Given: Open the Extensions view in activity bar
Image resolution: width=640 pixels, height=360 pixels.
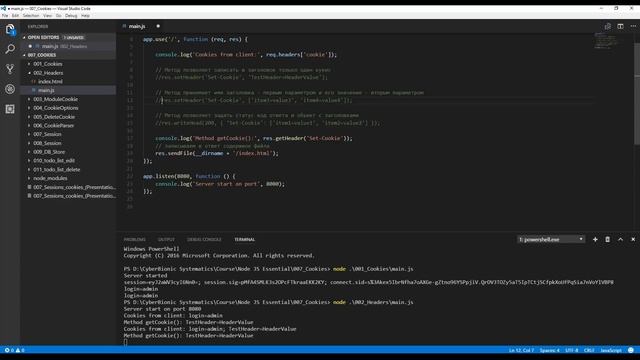Looking at the screenshot, I should tap(10, 109).
